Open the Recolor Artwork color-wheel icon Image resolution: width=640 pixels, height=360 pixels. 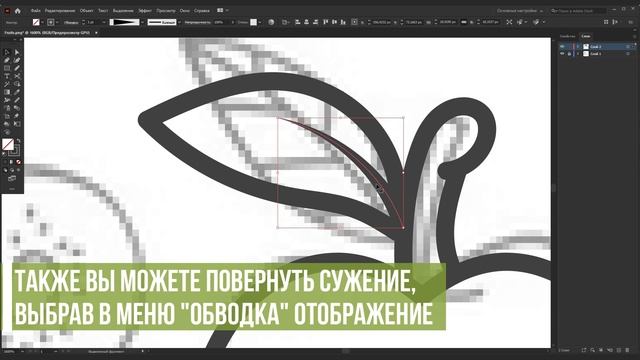point(271,22)
